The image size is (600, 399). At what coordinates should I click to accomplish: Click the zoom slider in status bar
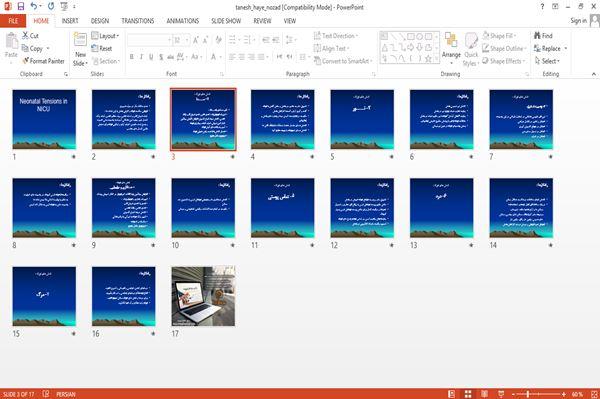pos(538,394)
